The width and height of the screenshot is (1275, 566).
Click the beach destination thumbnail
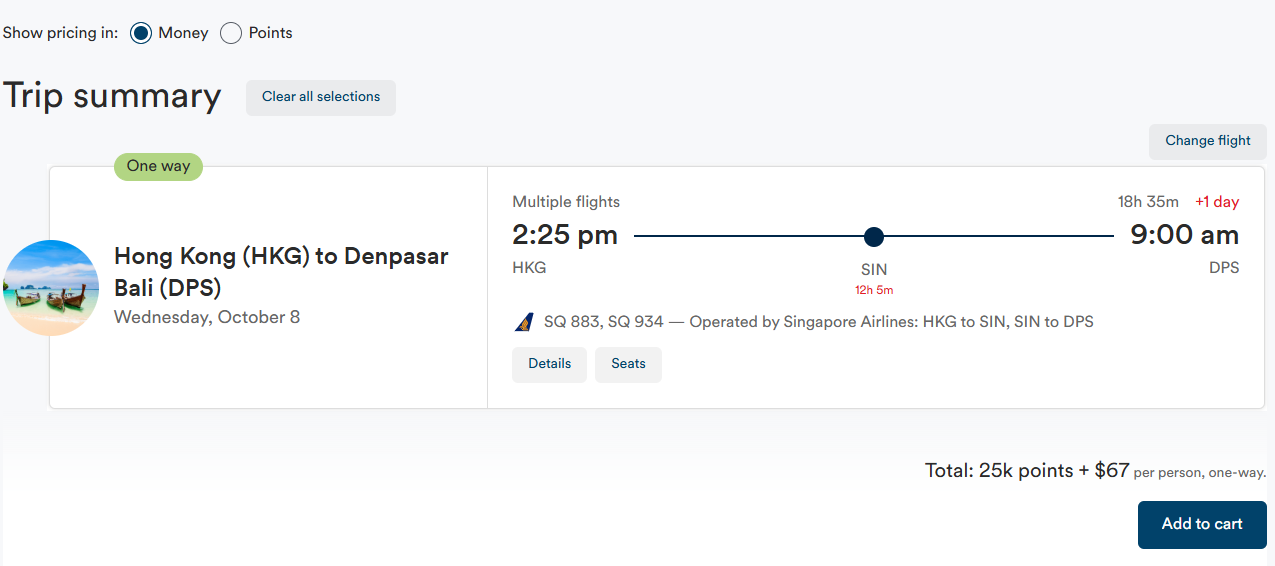pyautogui.click(x=51, y=288)
